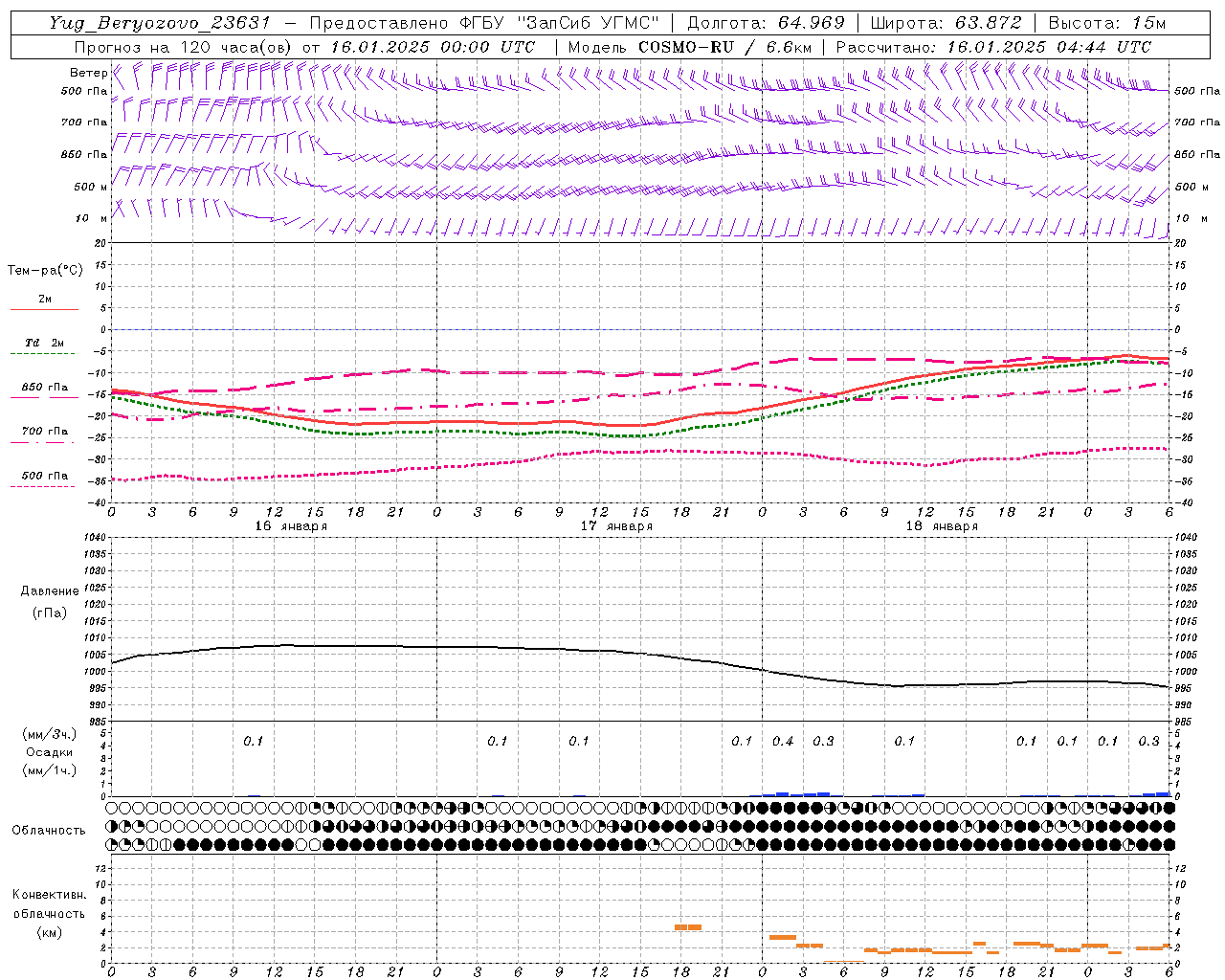Click the green dashed line sample under 'Td 2м'
The height and width of the screenshot is (980, 1225).
coord(44,354)
